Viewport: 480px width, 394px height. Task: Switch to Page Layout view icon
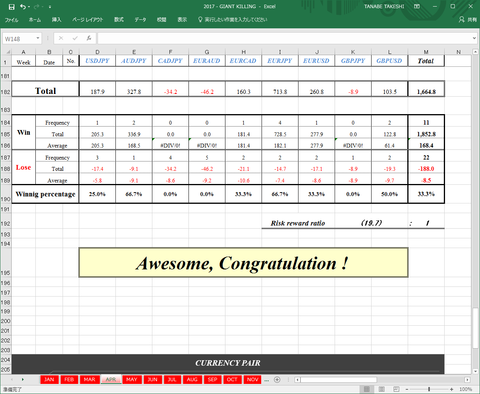382,389
